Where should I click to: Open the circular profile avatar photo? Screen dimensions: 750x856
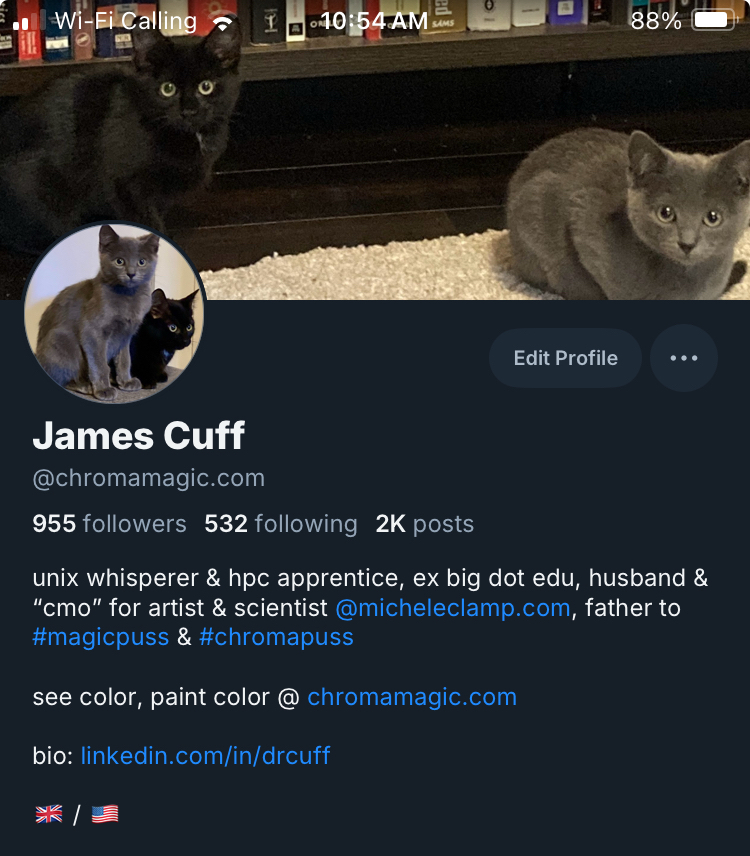[x=115, y=313]
